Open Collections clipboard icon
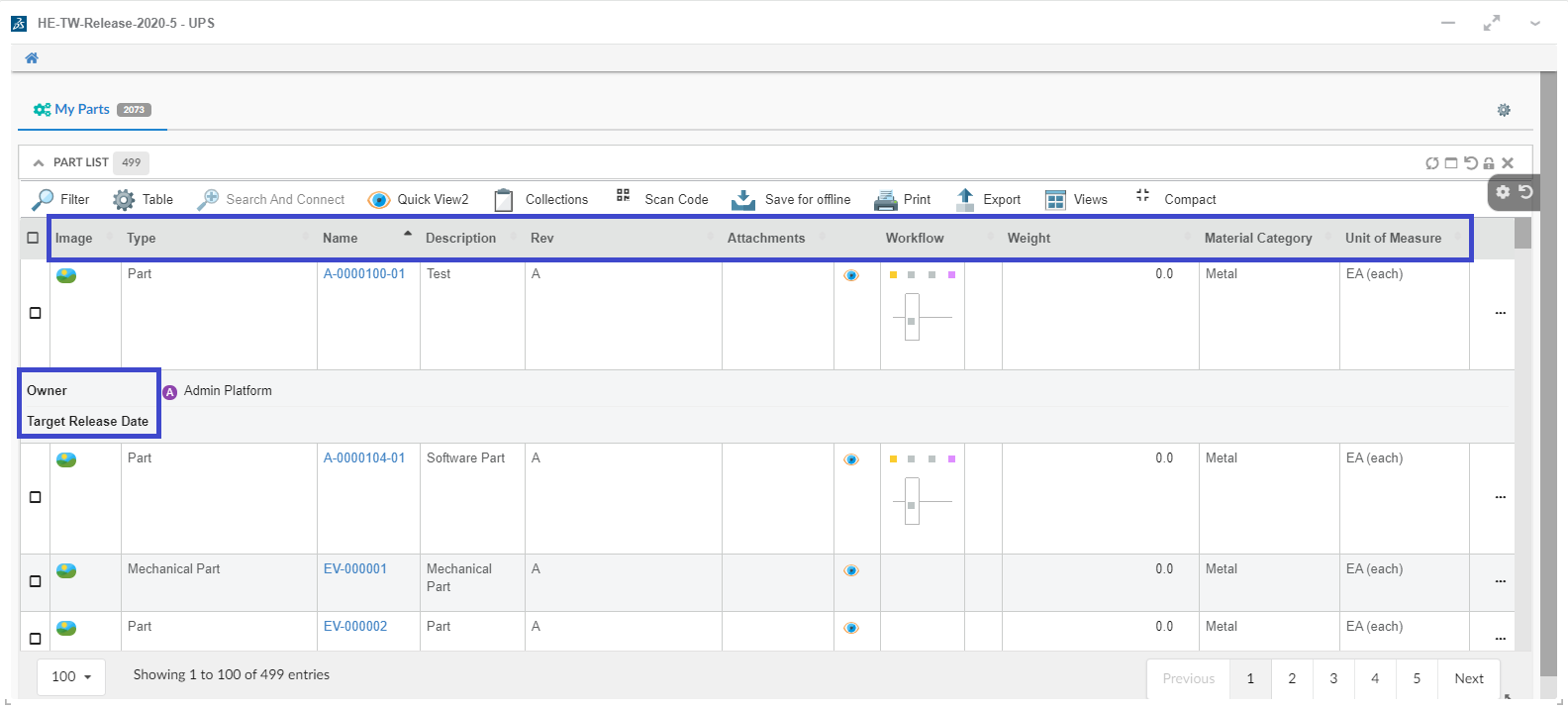1568x709 pixels. click(x=504, y=200)
